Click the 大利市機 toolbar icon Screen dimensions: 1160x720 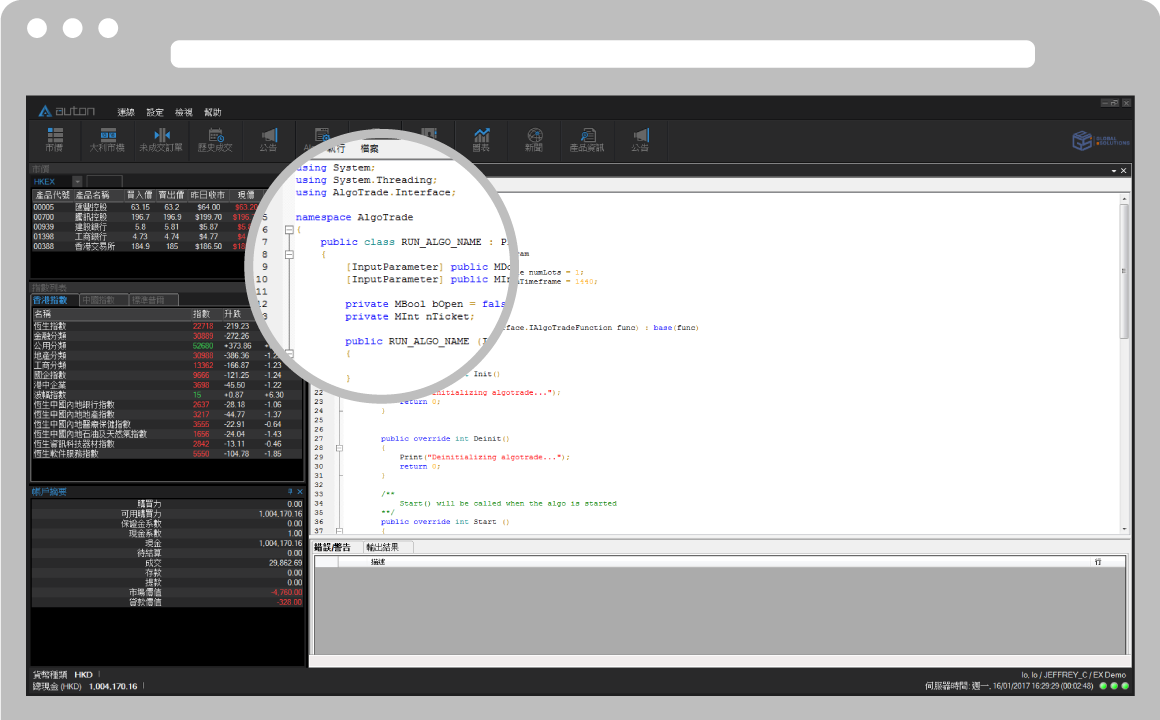coord(107,139)
